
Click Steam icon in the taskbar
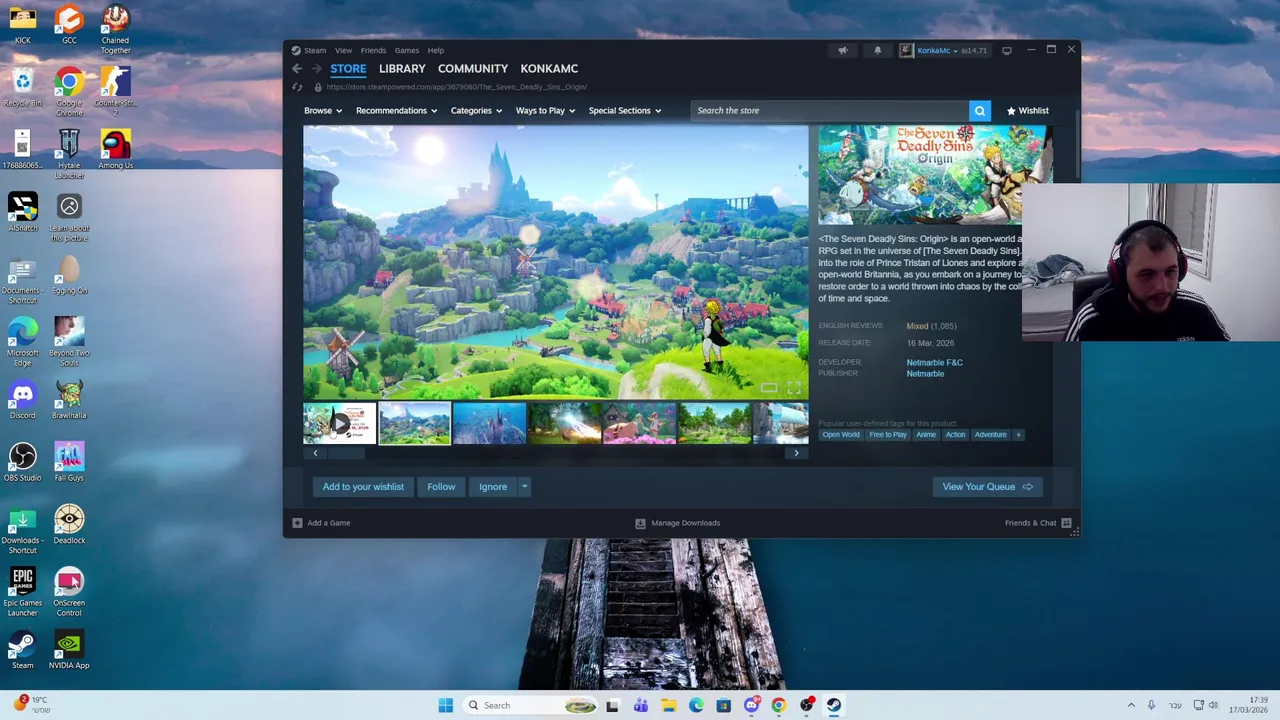click(x=833, y=705)
